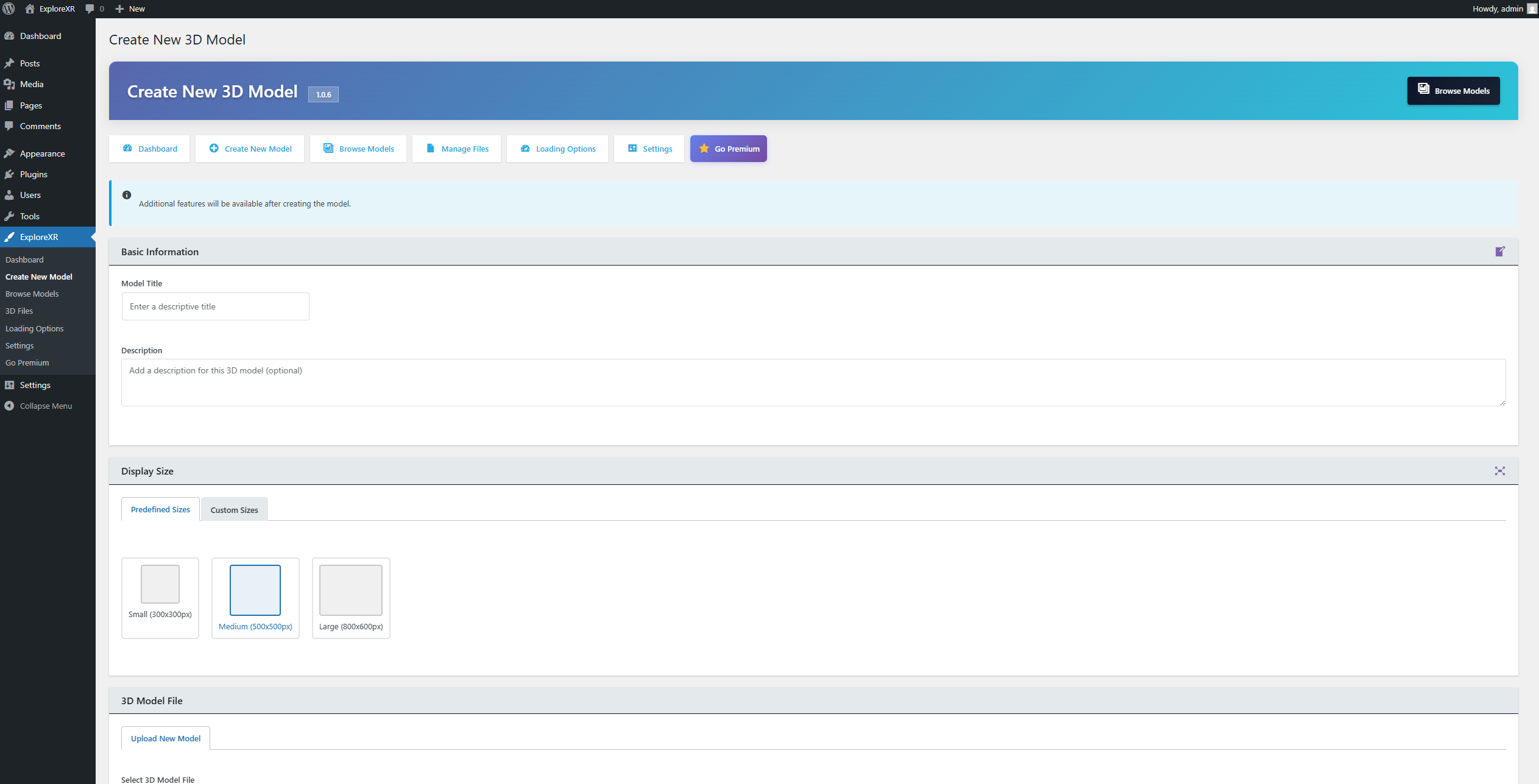Open the Loading Options navigation tab
The width and height of the screenshot is (1539, 784).
pyautogui.click(x=557, y=149)
